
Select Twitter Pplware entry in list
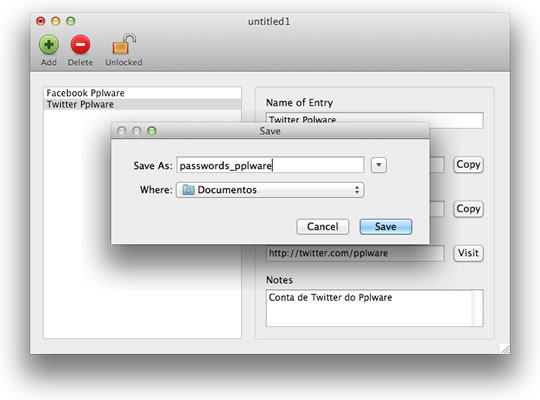click(142, 104)
